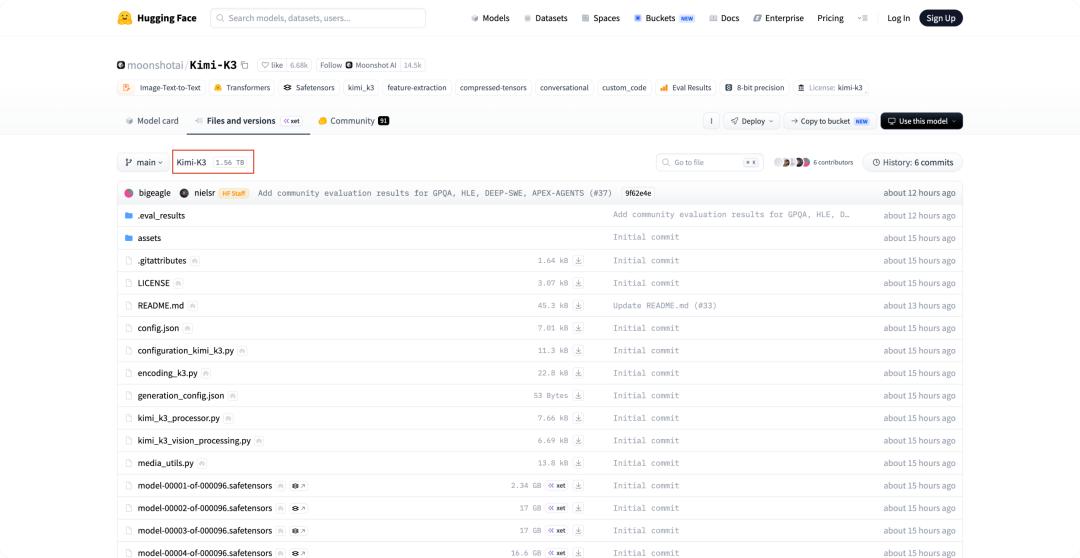
Task: Click security scan icon beside README.md
Action: click(x=192, y=306)
